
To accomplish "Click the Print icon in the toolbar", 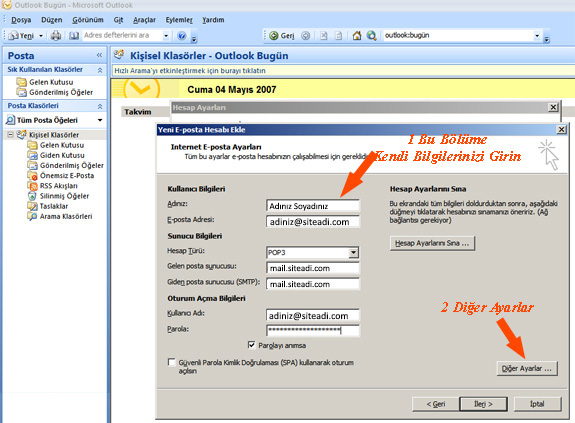I will pyautogui.click(x=56, y=36).
